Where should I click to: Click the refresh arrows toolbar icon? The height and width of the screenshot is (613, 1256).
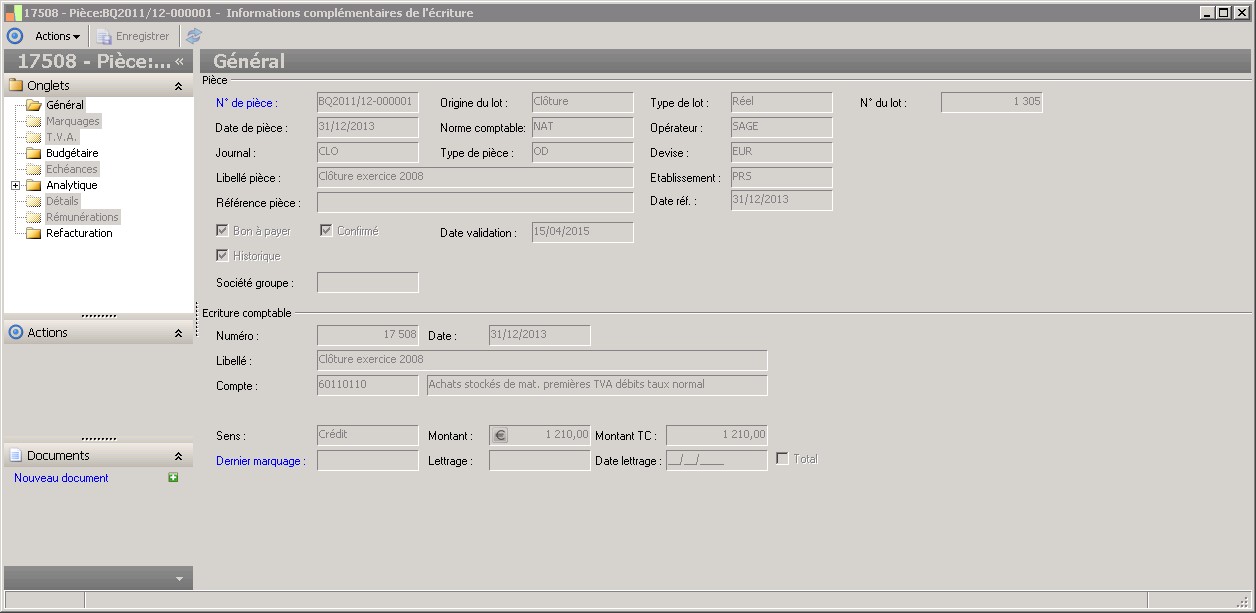click(194, 36)
